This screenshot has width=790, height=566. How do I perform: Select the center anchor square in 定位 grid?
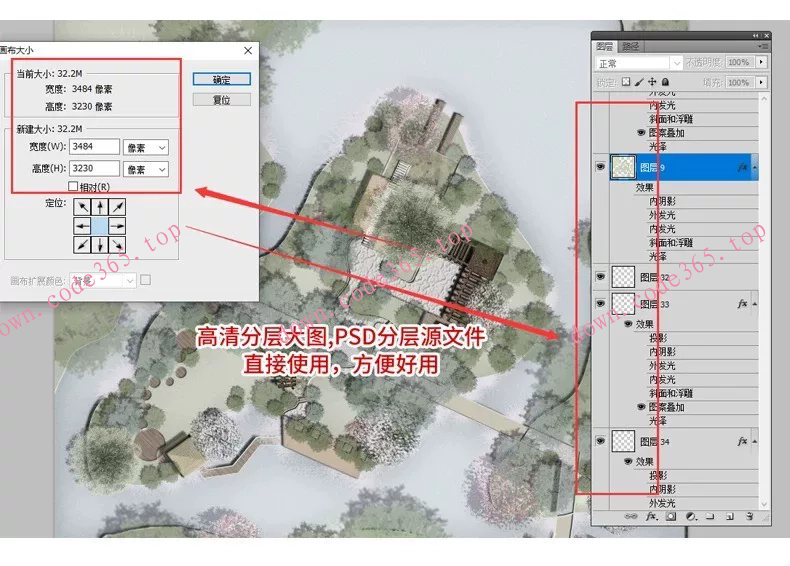tap(100, 226)
